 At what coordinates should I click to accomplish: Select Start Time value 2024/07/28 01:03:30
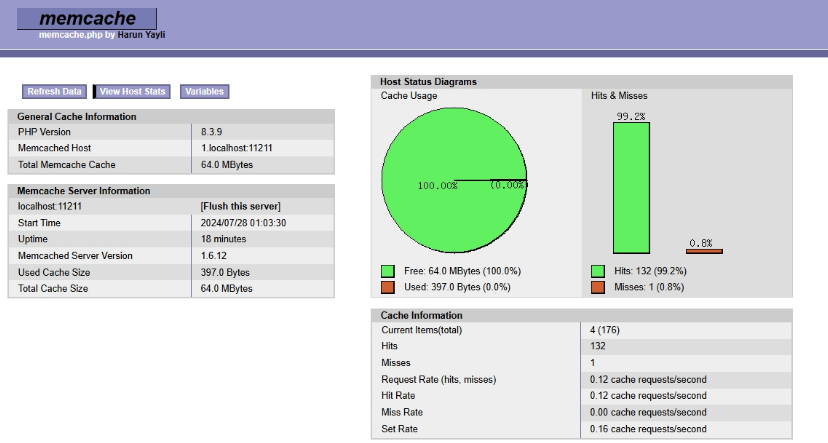click(x=243, y=223)
